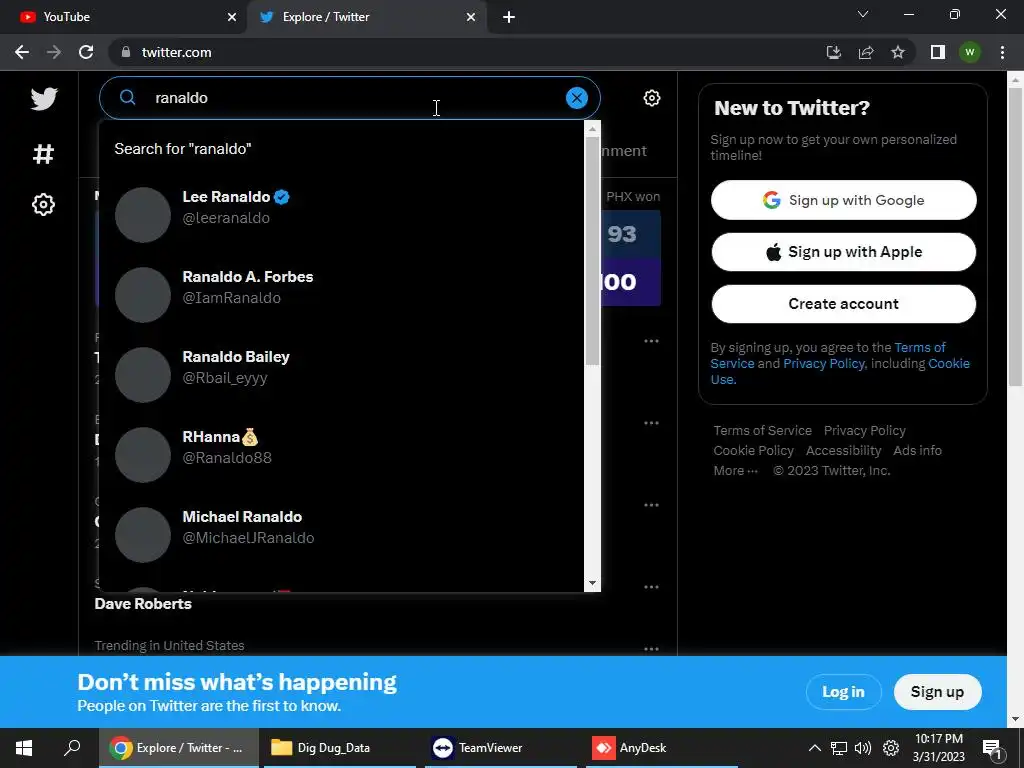Open the blue Privacy Policy link in signup text
The height and width of the screenshot is (768, 1024).
pyautogui.click(x=824, y=364)
